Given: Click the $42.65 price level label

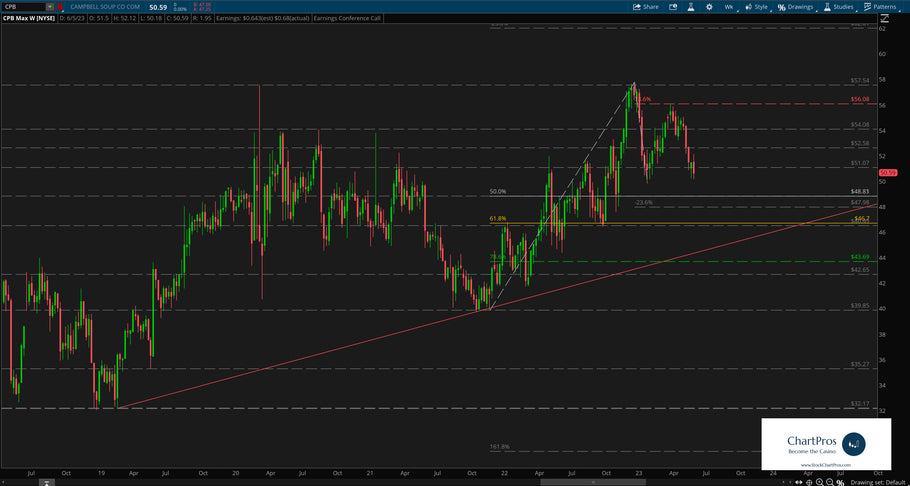Looking at the screenshot, I should (860, 270).
